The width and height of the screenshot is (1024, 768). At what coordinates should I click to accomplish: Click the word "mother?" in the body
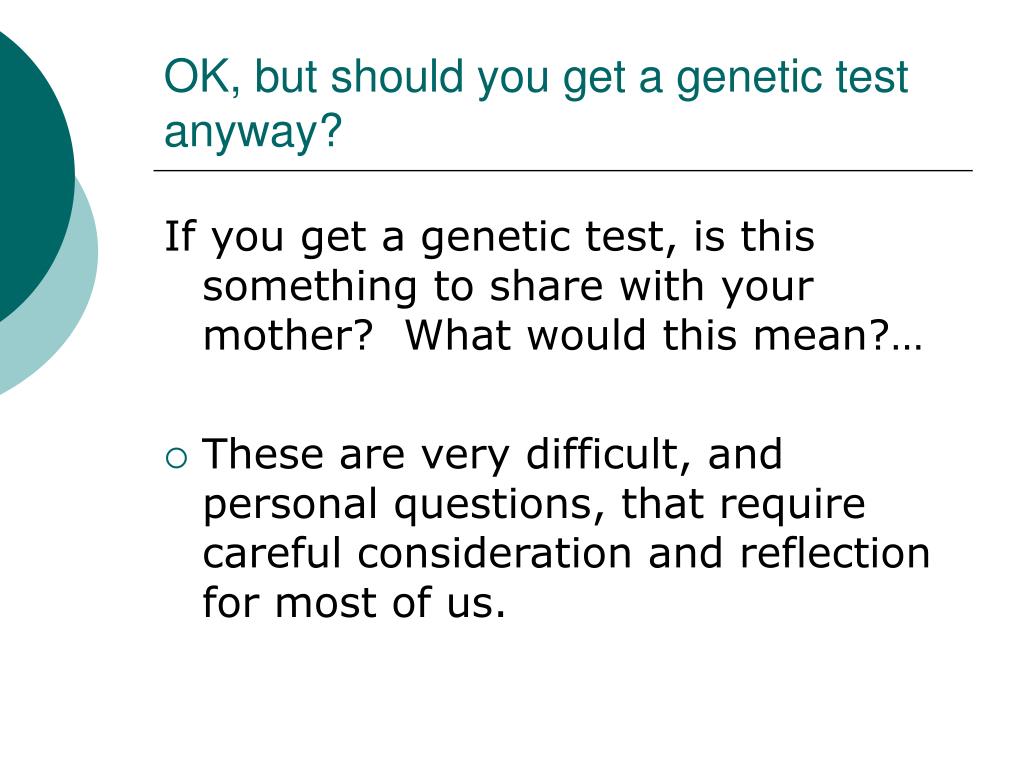pos(288,335)
